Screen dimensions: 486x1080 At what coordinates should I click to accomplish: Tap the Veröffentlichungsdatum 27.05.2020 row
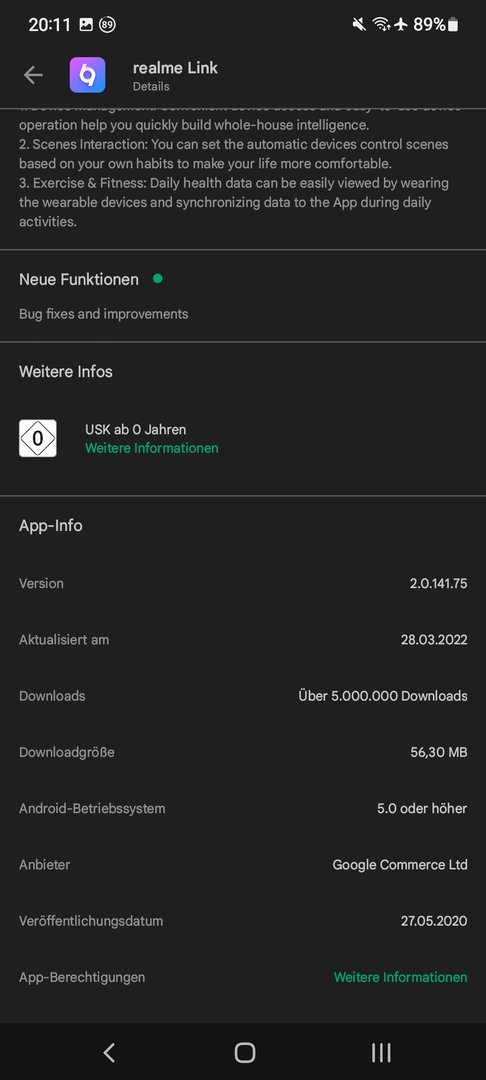pyautogui.click(x=243, y=921)
